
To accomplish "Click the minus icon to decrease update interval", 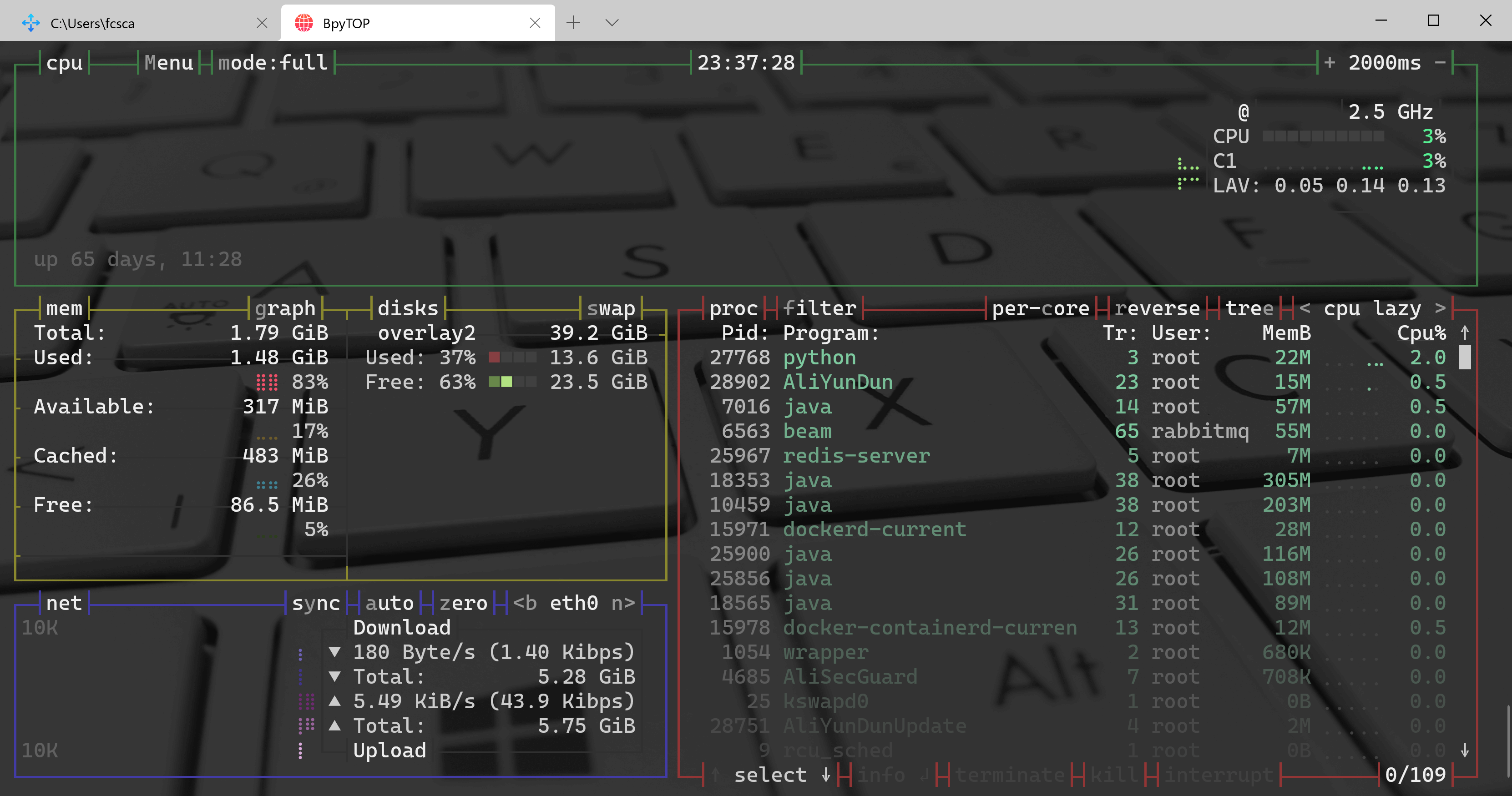I will (1440, 62).
